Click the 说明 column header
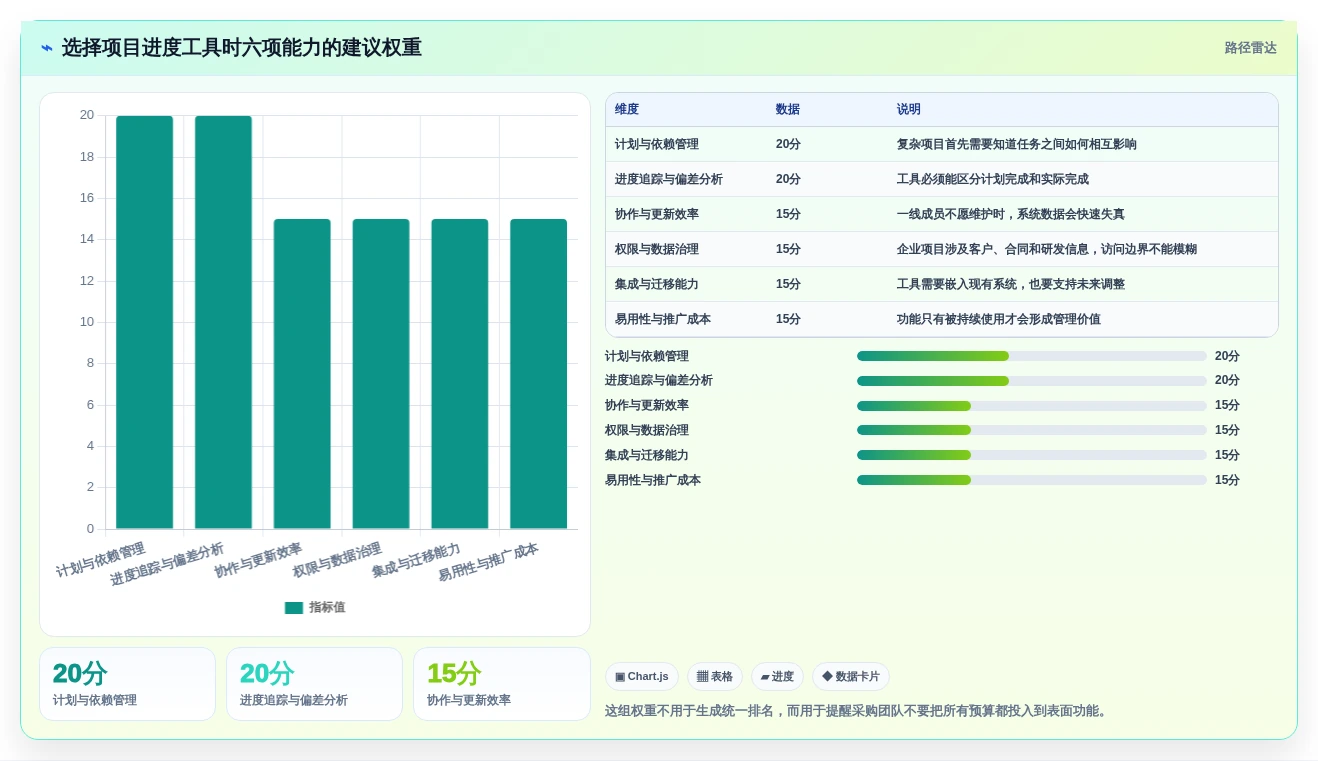 click(x=909, y=110)
